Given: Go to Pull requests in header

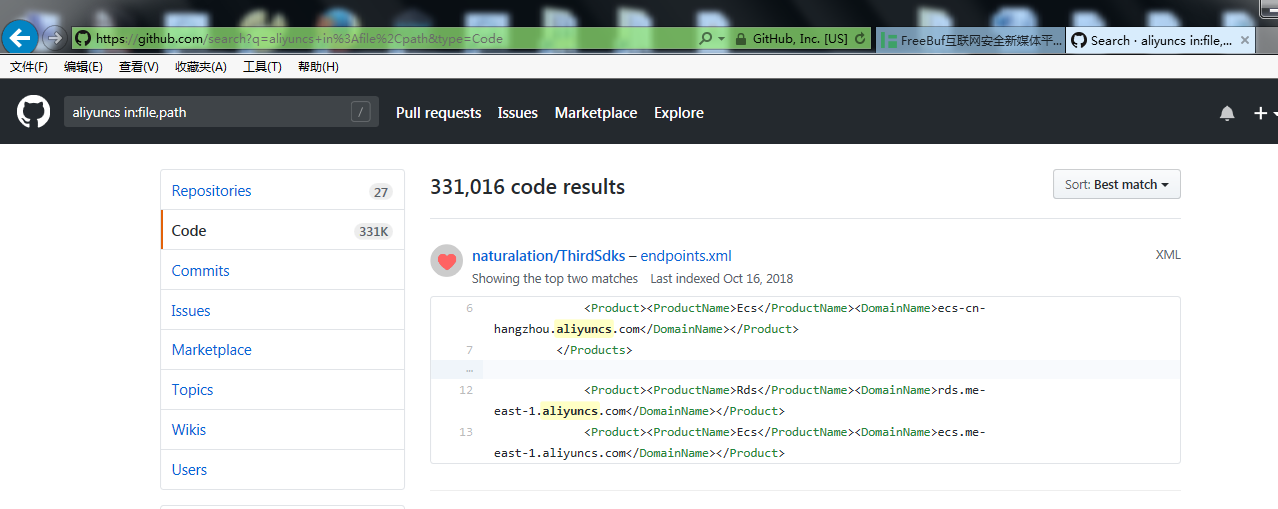Looking at the screenshot, I should 438,113.
